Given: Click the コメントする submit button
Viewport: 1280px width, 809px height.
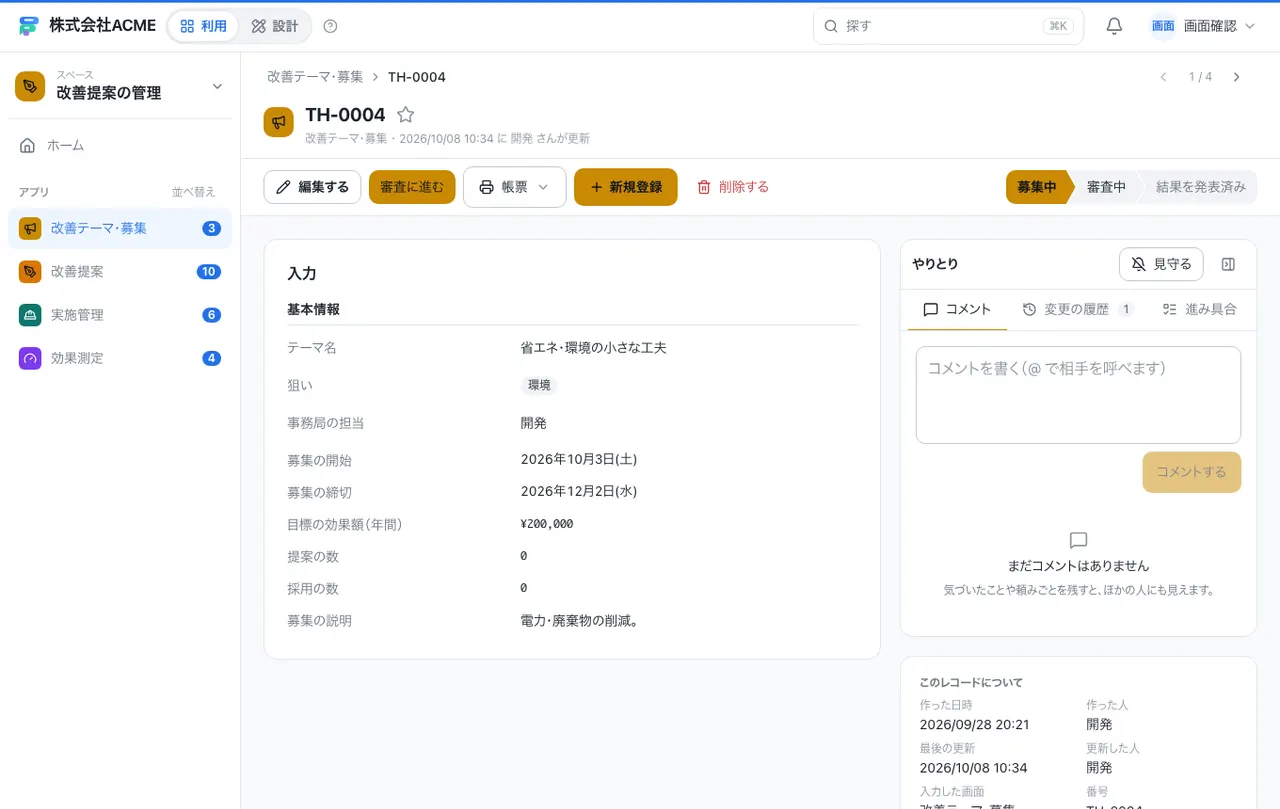Looking at the screenshot, I should click(1191, 472).
